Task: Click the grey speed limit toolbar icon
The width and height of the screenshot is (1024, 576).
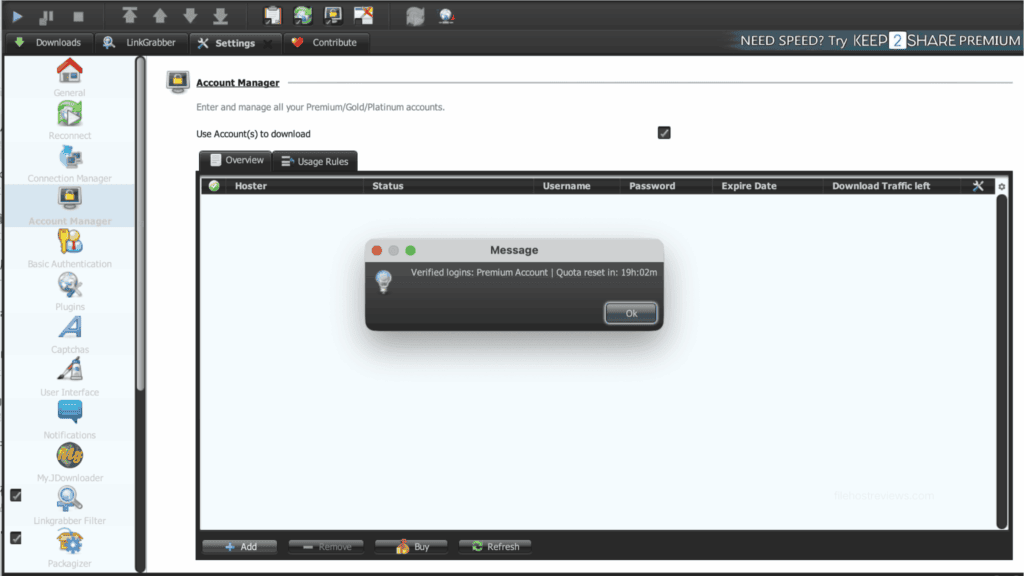Action: pos(415,16)
